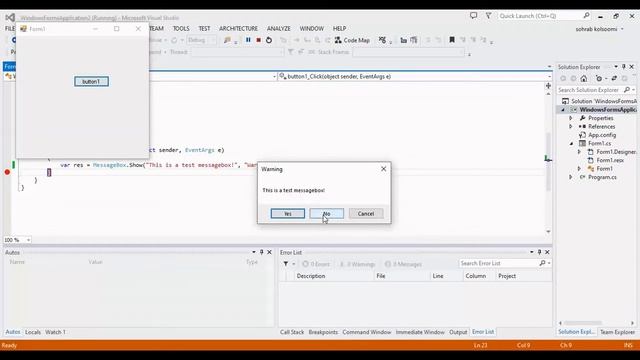Click Cancel in the Warning dialog
Viewport: 640px width, 360px height.
366,213
